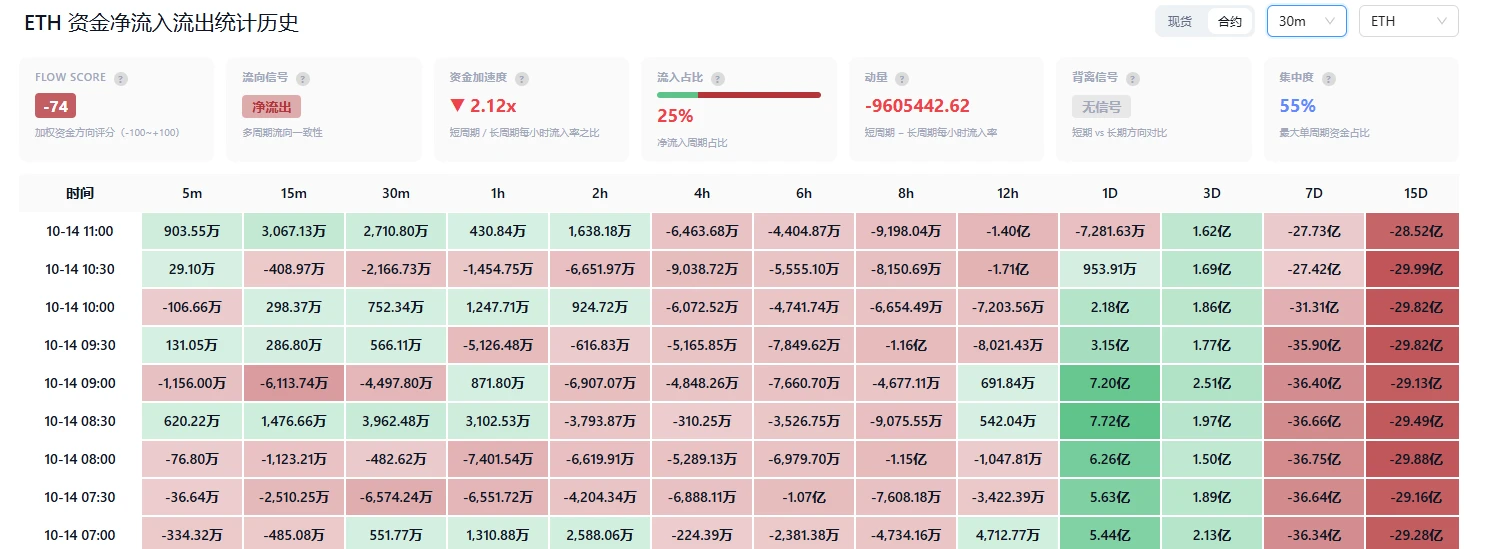Select the 5m column header
Viewport: 1510px width, 549px height.
192,193
